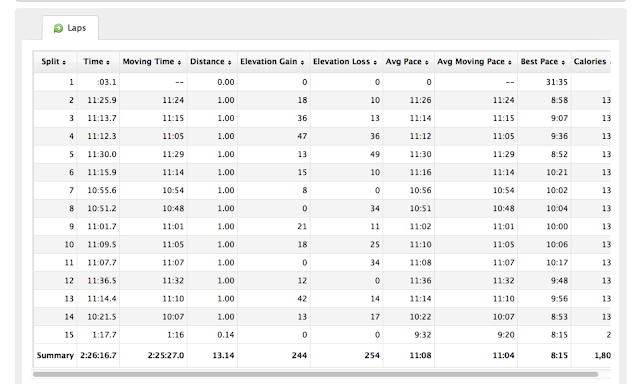
Task: Sort by the Distance column header
Action: pyautogui.click(x=211, y=62)
